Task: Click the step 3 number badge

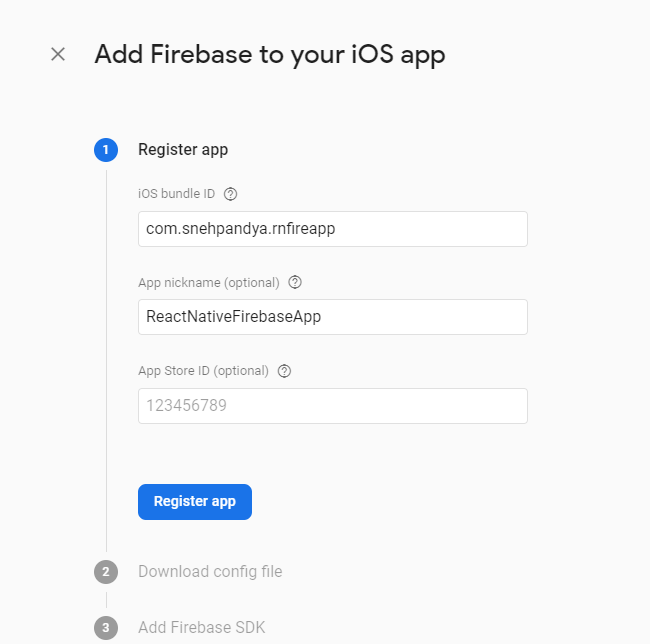Action: pyautogui.click(x=106, y=628)
